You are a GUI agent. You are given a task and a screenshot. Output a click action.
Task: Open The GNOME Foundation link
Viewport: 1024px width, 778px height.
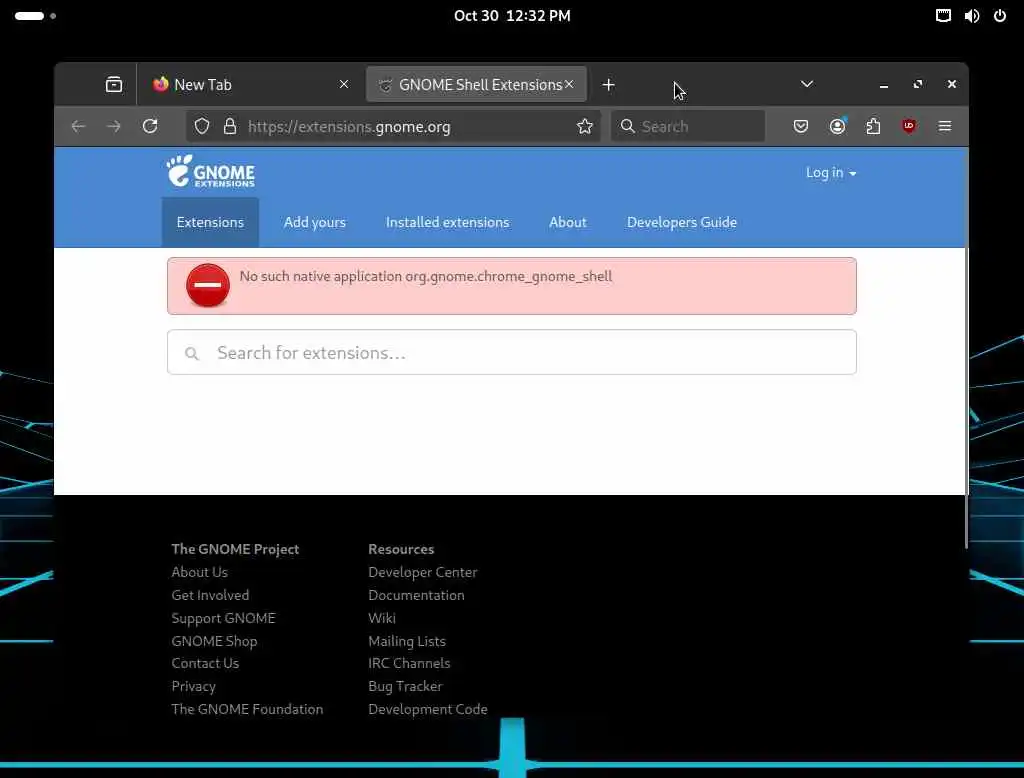(247, 709)
